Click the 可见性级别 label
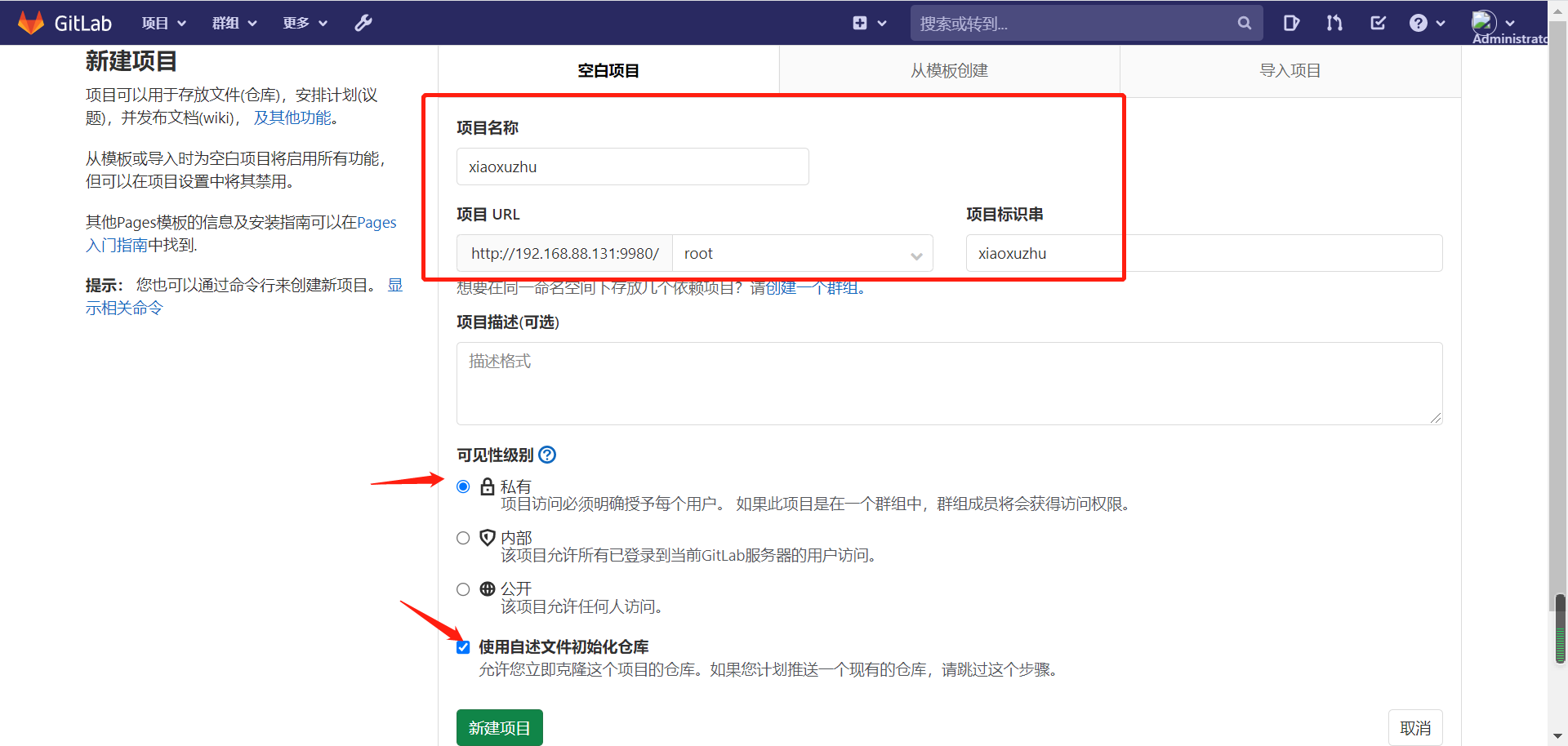Viewport: 1568px width, 746px height. click(495, 455)
